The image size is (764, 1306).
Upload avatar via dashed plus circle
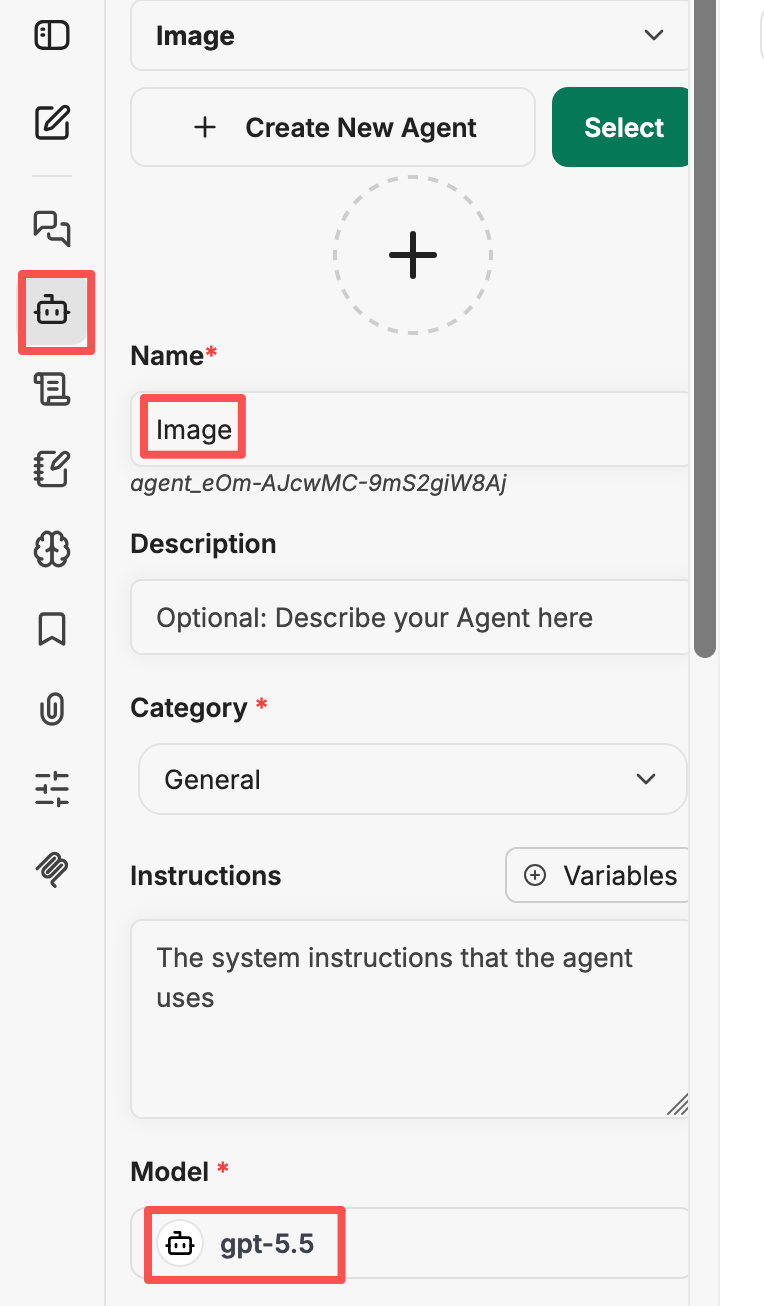tap(413, 256)
